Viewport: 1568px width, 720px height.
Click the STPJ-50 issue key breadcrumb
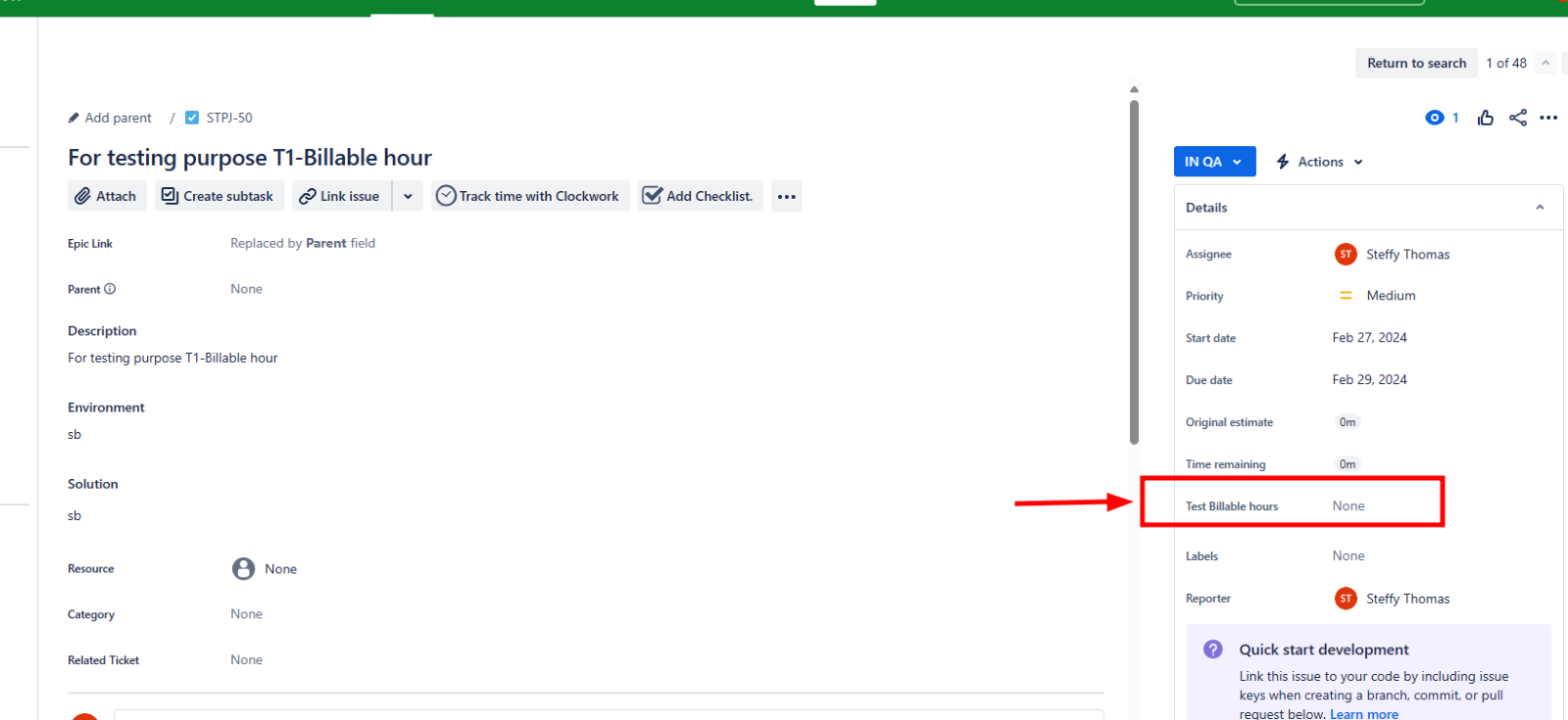[x=228, y=118]
